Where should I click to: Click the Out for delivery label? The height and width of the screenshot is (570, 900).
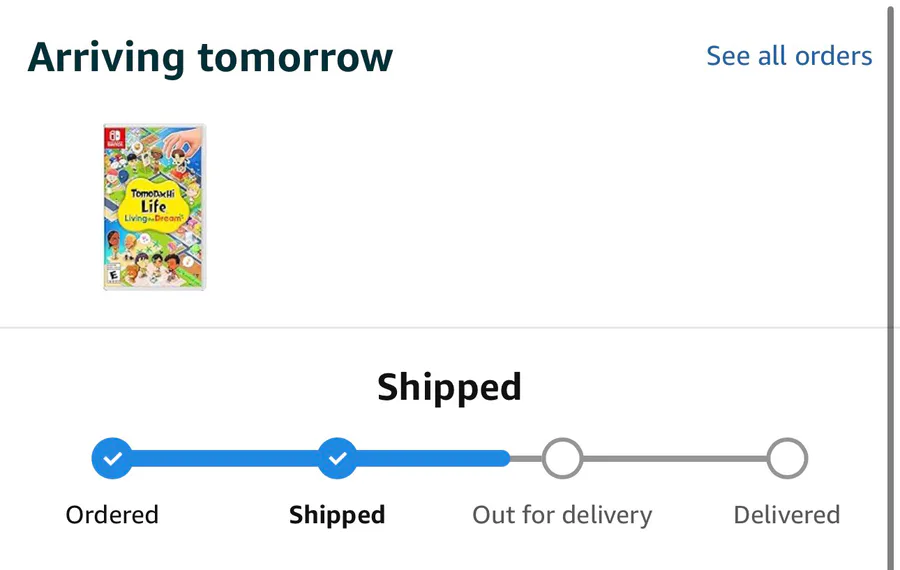[562, 515]
